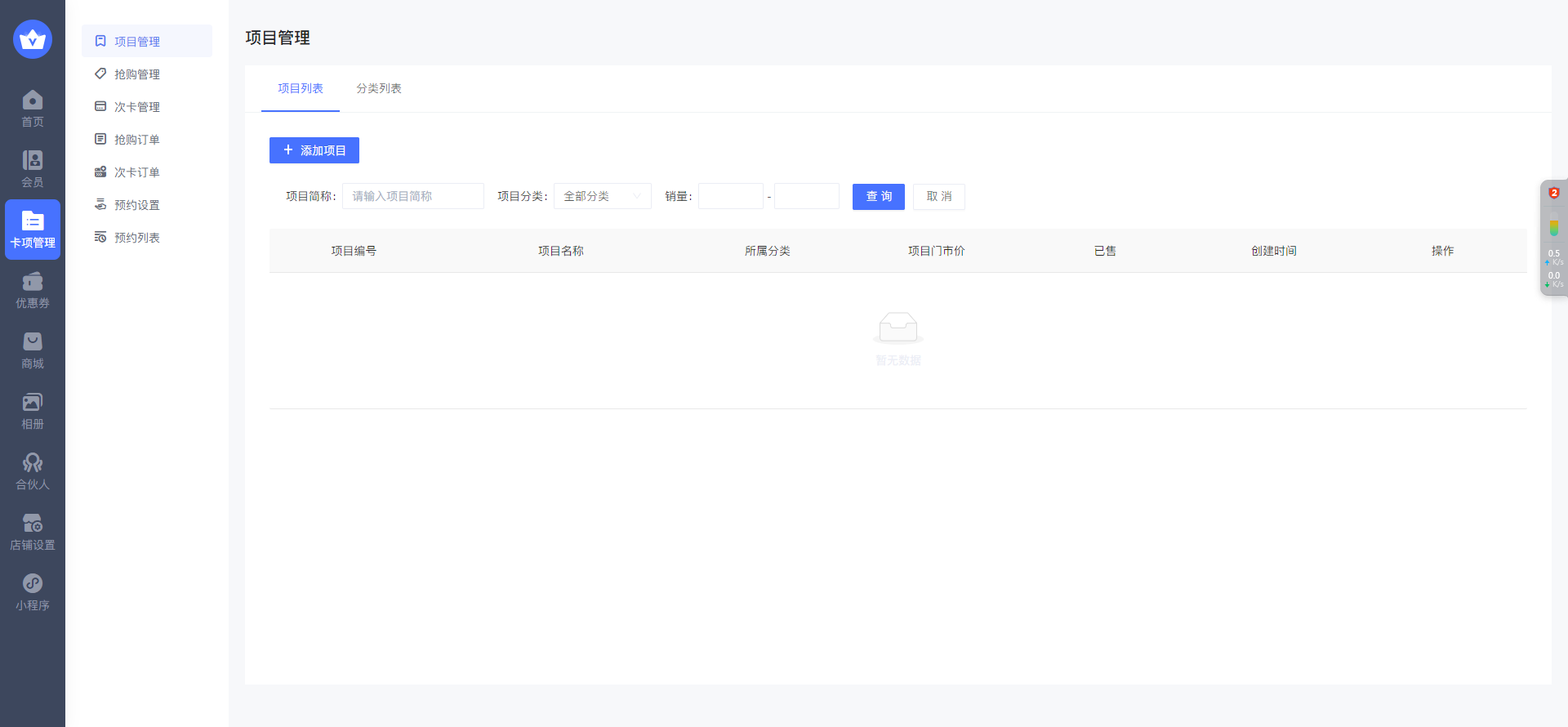Click the 添加项目 button
This screenshot has width=1568, height=727.
314,150
